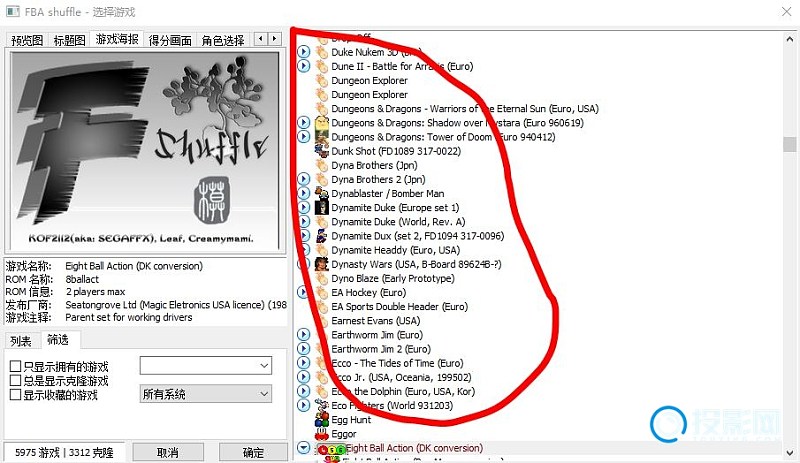Screen dimensions: 800x463
Task: Expand Dungeons & Dragons: Shadow over Mystara clones
Action: [304, 123]
